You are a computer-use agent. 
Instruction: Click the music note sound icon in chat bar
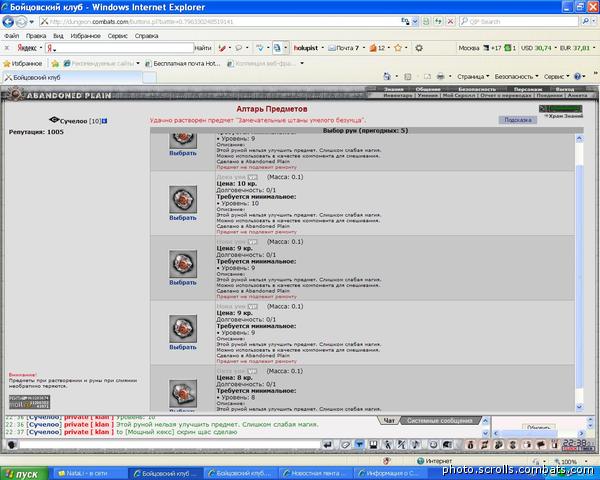pyautogui.click(x=416, y=445)
